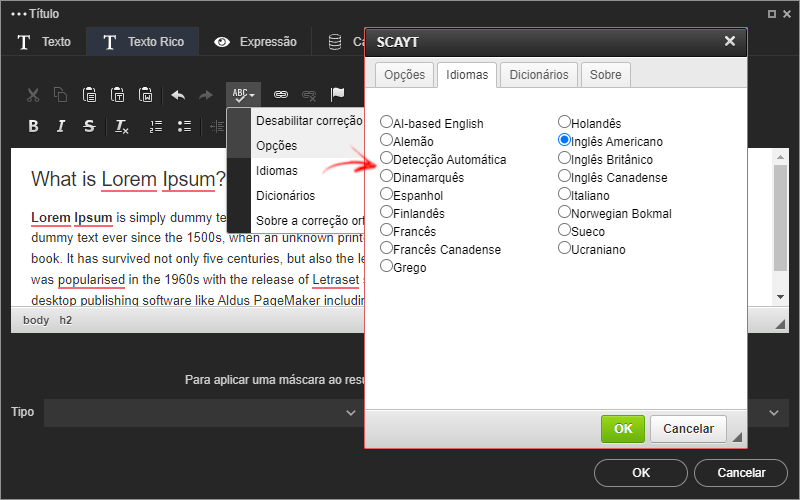
Task: Click the editor vertical scrollbar thumb
Action: 780,218
